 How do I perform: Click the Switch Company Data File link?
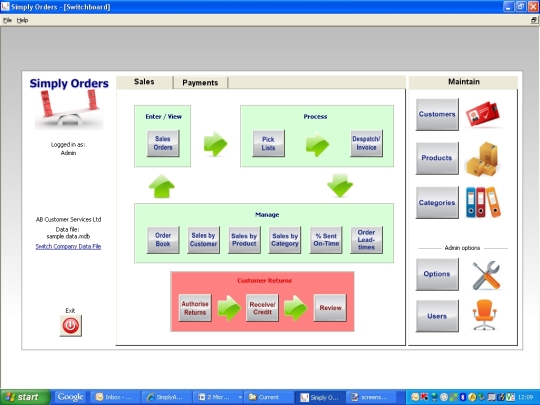pos(68,247)
